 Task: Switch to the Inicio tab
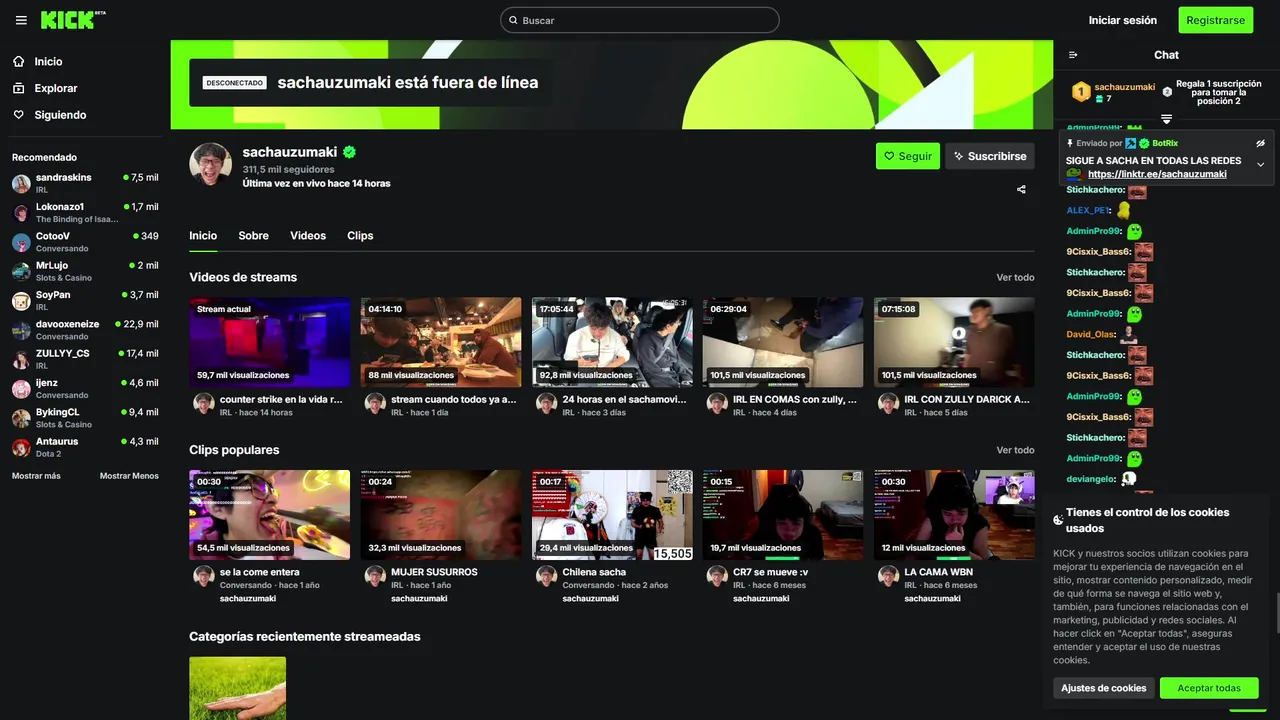click(x=203, y=236)
